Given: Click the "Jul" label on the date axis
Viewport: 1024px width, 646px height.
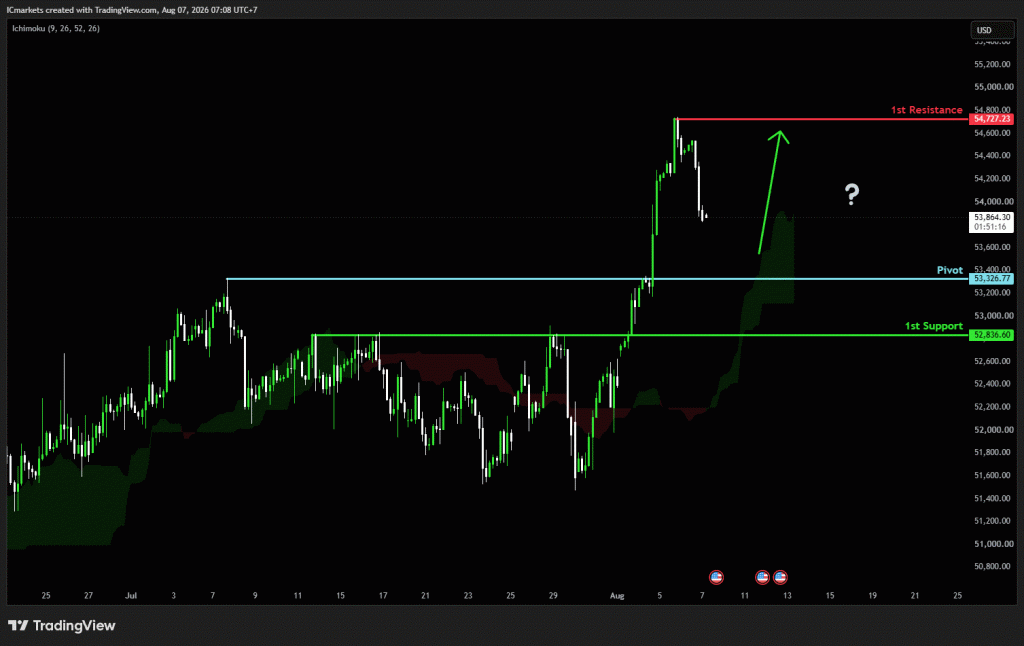Looking at the screenshot, I should pyautogui.click(x=131, y=596).
